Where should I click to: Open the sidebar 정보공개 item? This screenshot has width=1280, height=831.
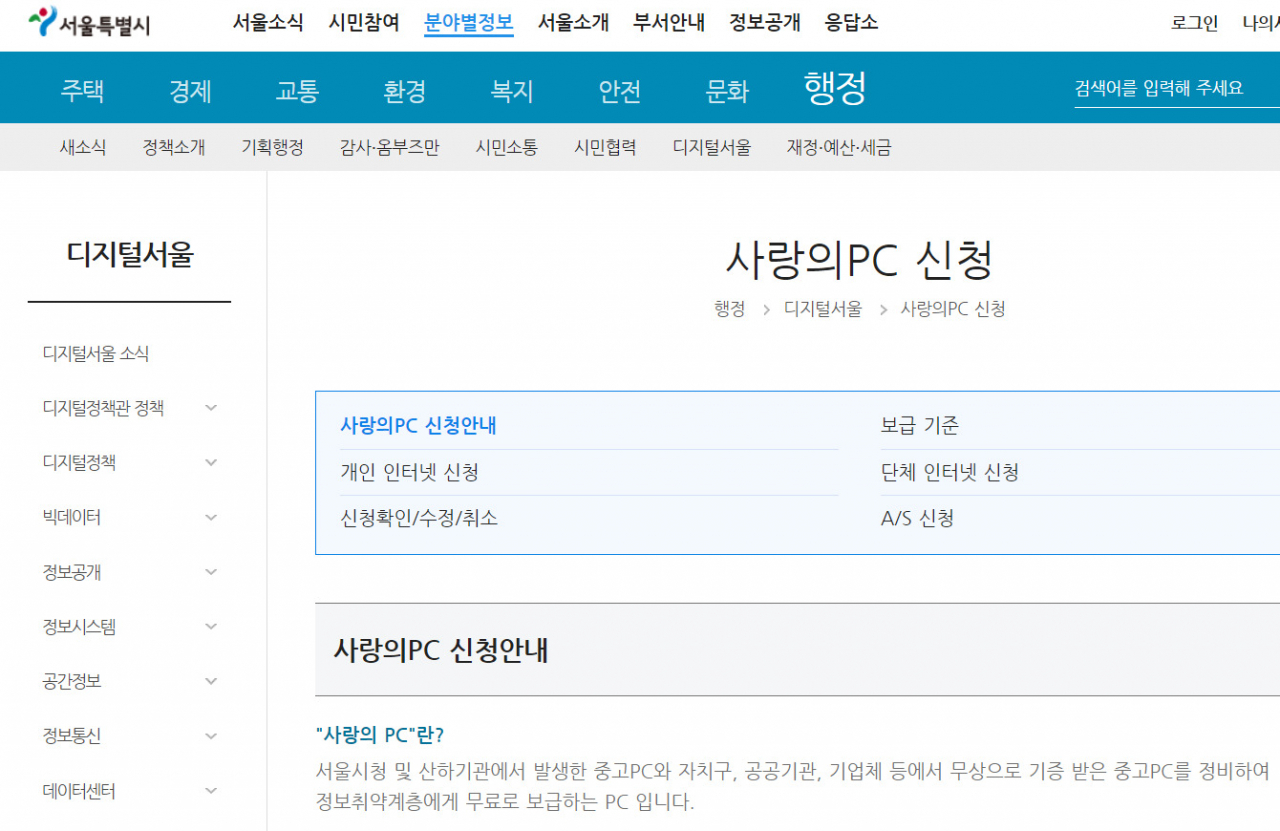click(x=71, y=572)
